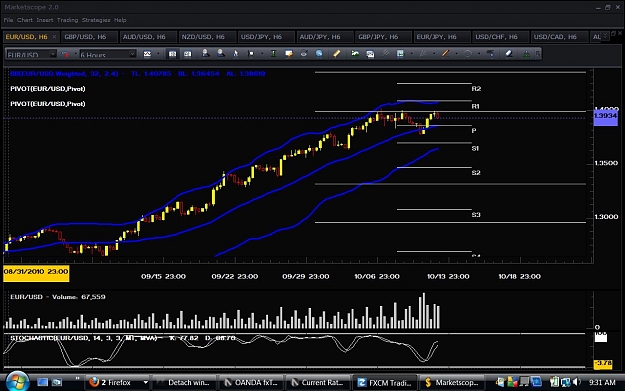Click the 1.3934 current price marker
This screenshot has width=625, height=391.
pyautogui.click(x=605, y=116)
